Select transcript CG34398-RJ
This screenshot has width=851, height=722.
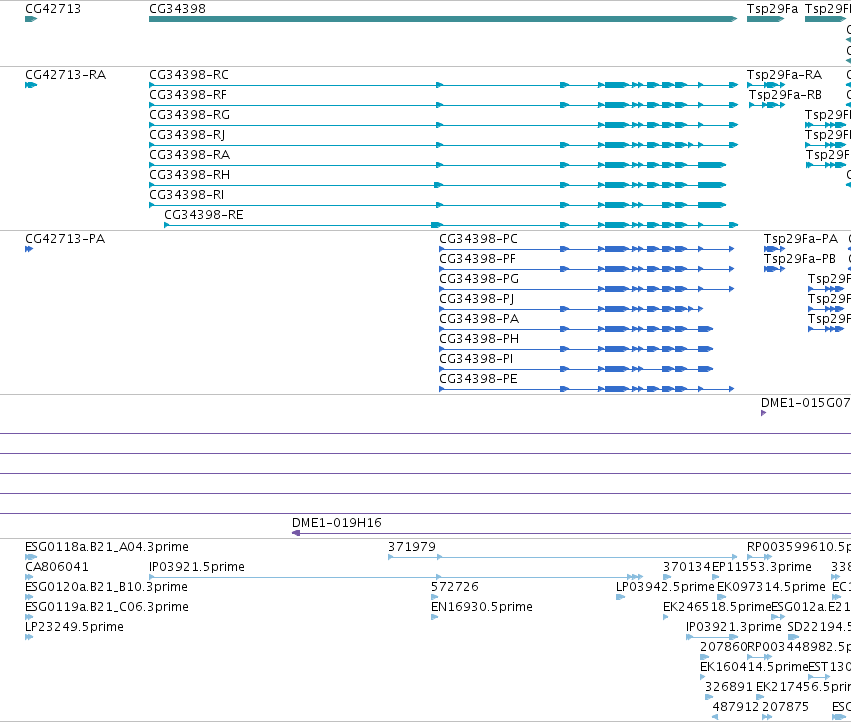187,135
